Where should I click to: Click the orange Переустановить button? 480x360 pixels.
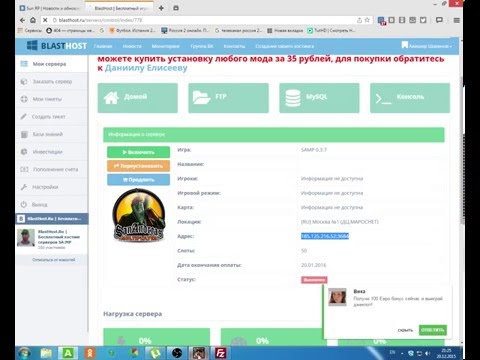138,166
